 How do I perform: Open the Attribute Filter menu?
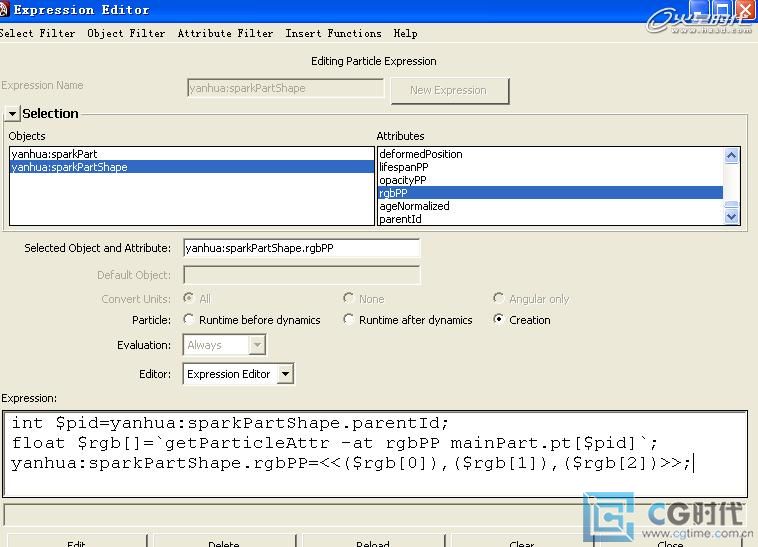[225, 33]
